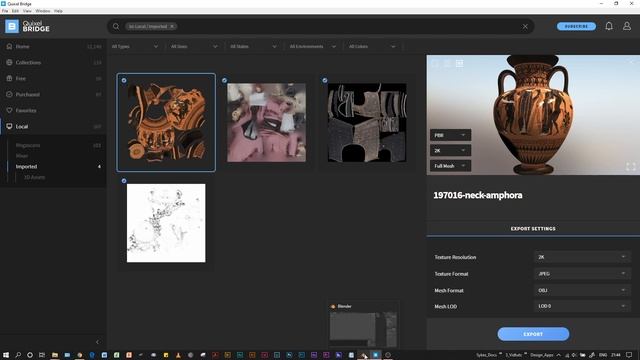Open the All Environments filter dropdown
The height and width of the screenshot is (360, 640).
(313, 47)
